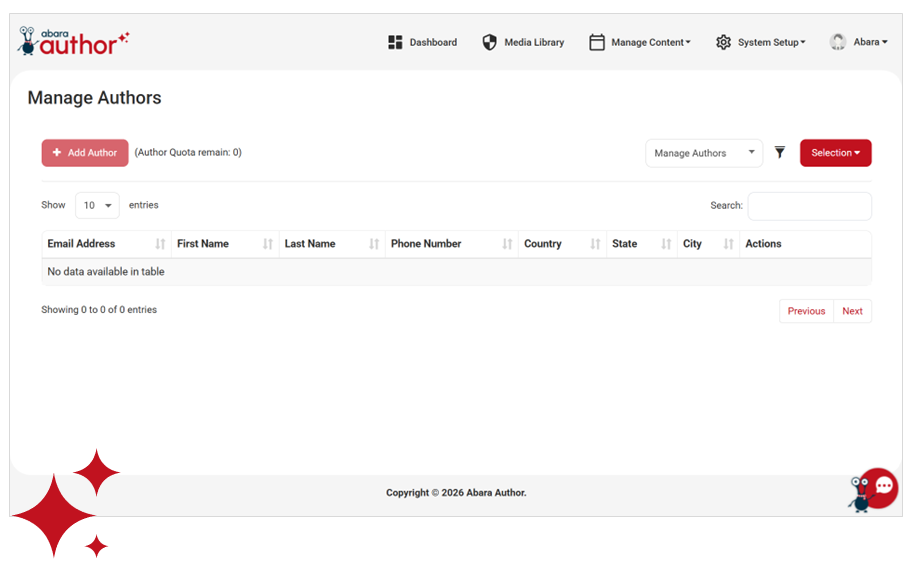Click the Actions column header
This screenshot has width=915, height=562.
tap(805, 244)
